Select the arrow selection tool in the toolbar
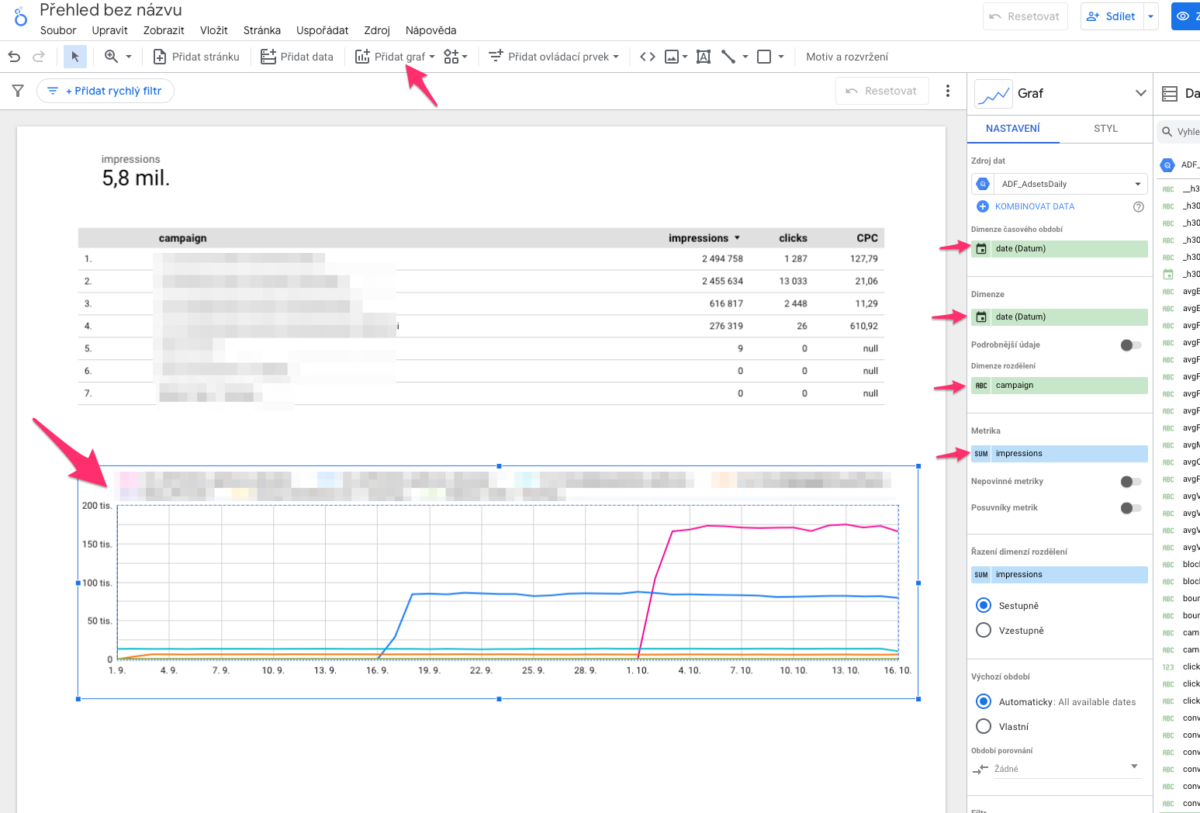 coord(73,56)
